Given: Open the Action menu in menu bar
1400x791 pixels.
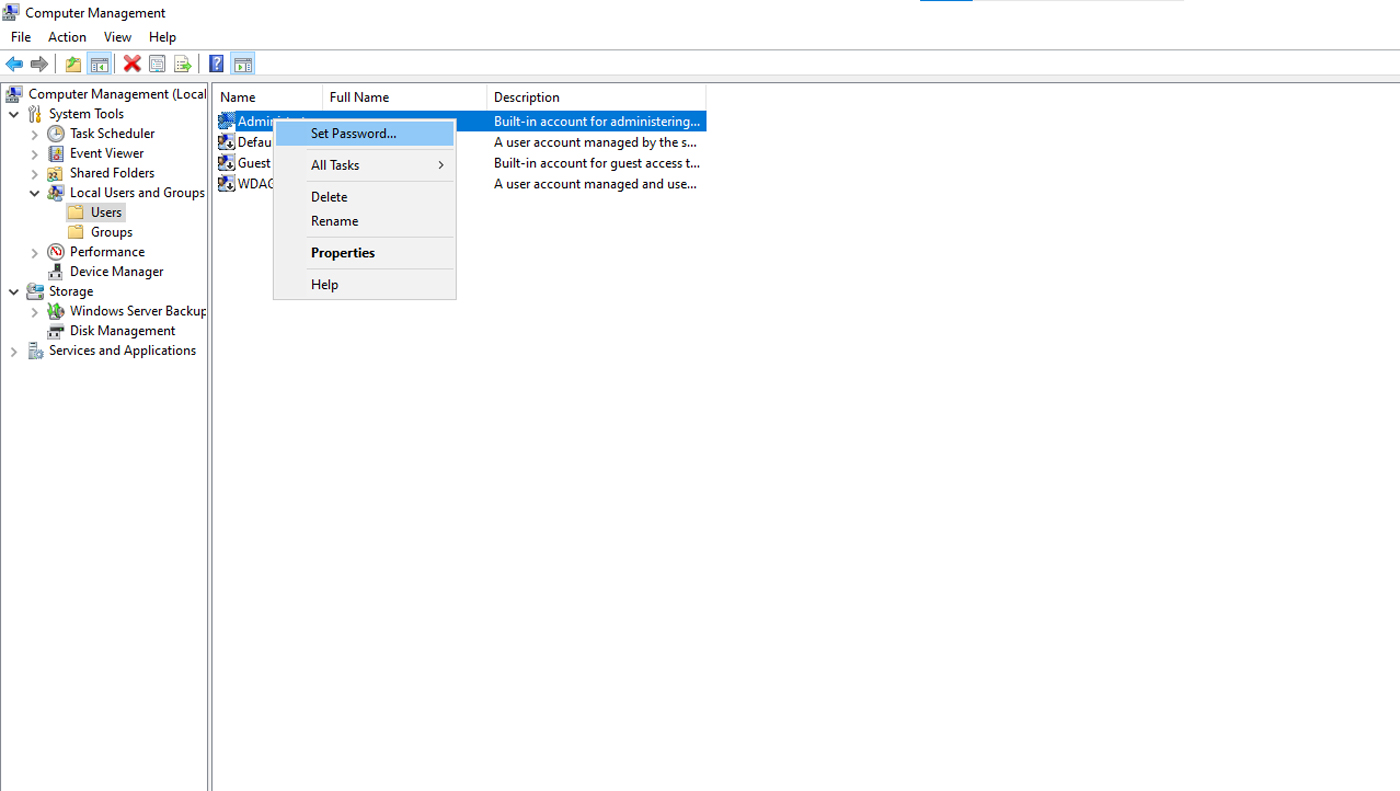Looking at the screenshot, I should coord(67,37).
